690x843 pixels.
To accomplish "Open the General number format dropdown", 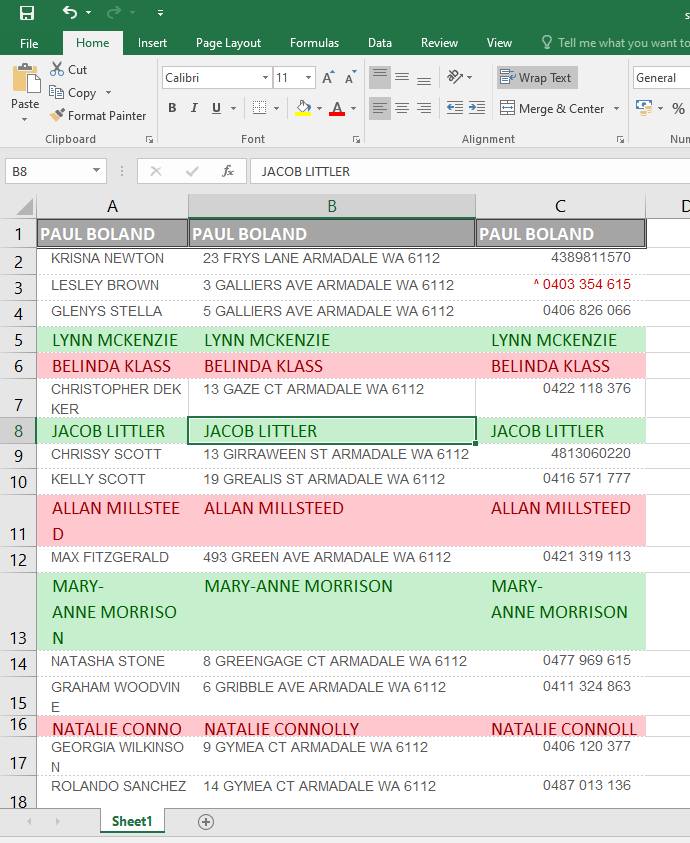I will 661,78.
